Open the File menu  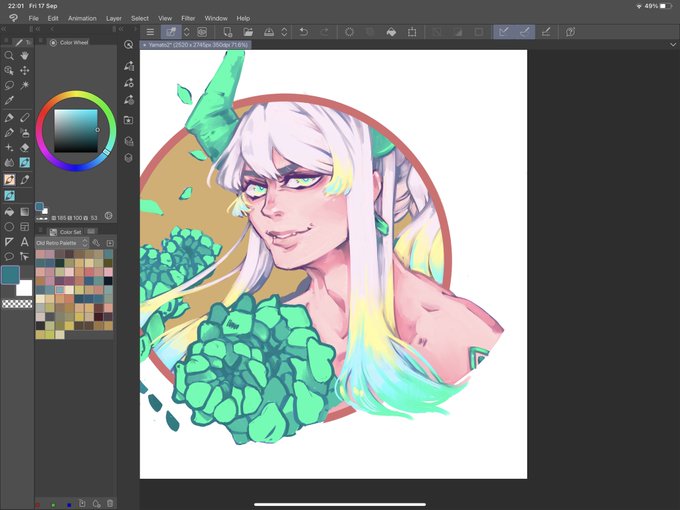(x=33, y=18)
